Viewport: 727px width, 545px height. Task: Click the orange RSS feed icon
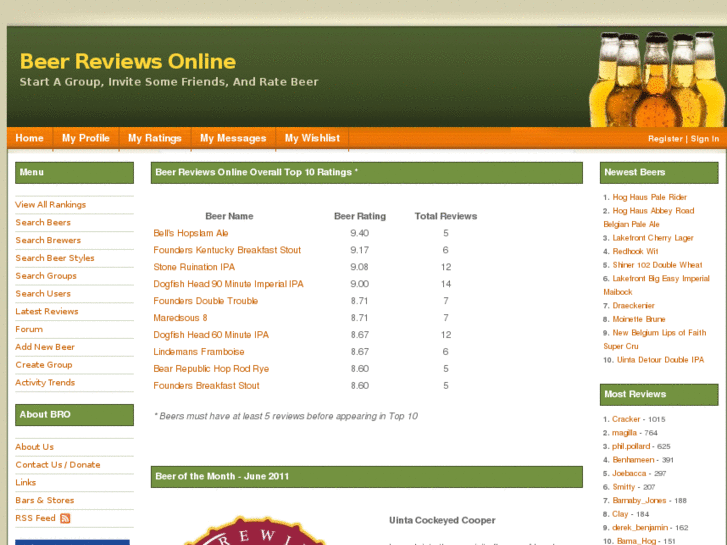[x=65, y=518]
